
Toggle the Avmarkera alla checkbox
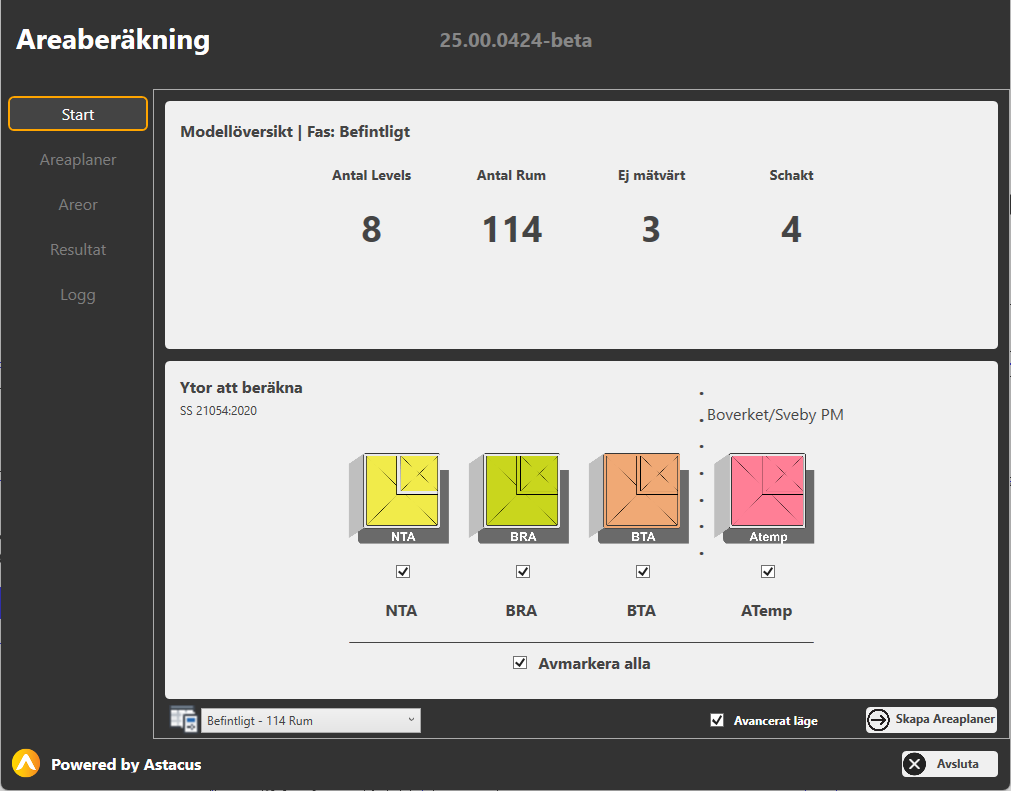coord(520,663)
